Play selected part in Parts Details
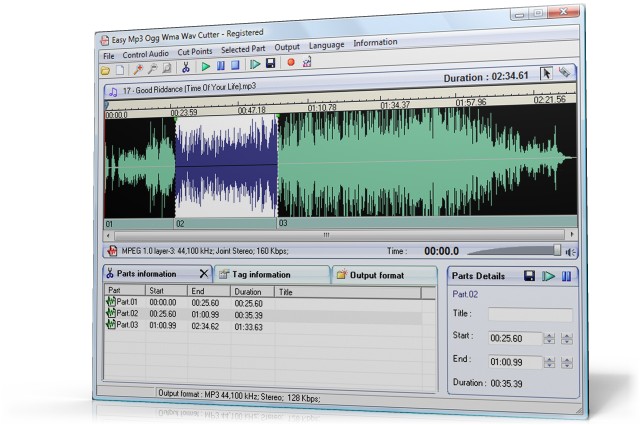640x425 pixels. coord(547,276)
